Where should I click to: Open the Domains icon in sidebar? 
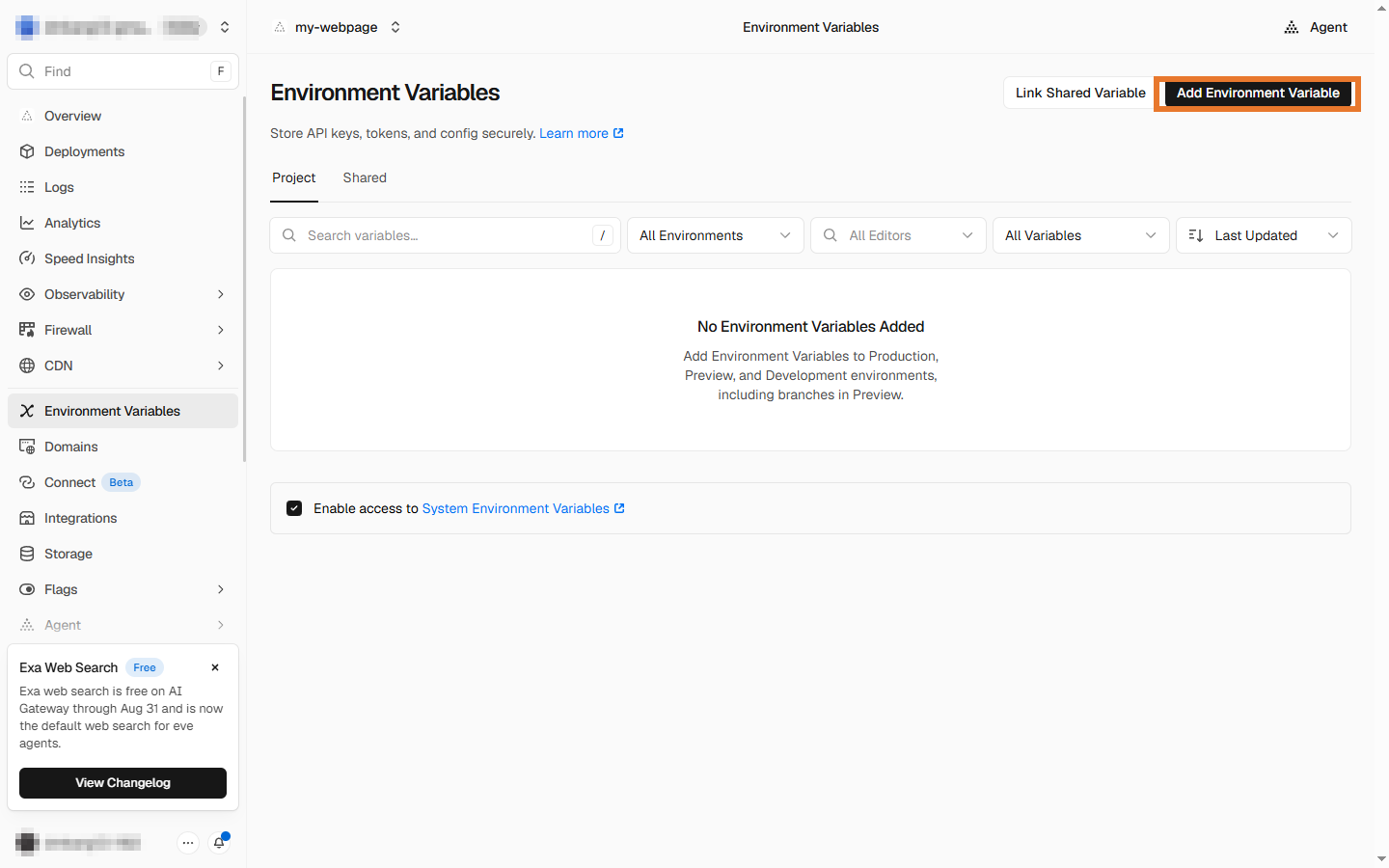(27, 447)
